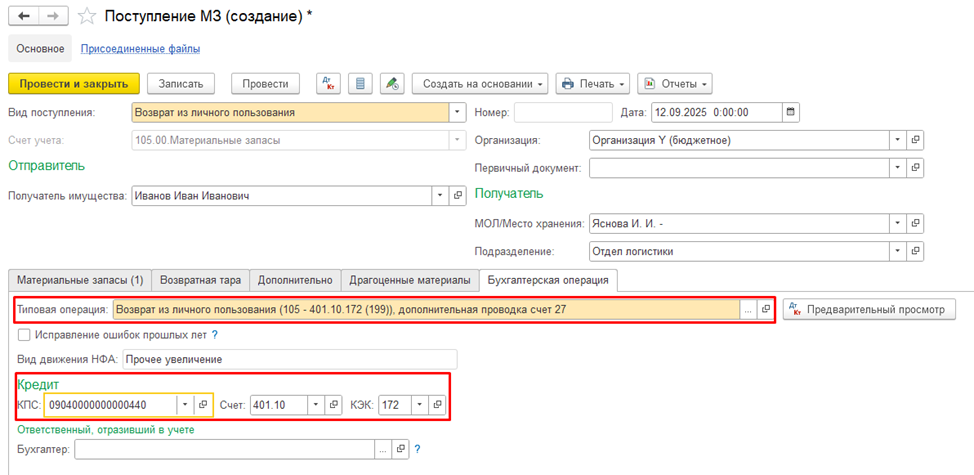This screenshot has height=475, width=974.
Task: Click Провести и закрыть button
Action: click(x=74, y=83)
